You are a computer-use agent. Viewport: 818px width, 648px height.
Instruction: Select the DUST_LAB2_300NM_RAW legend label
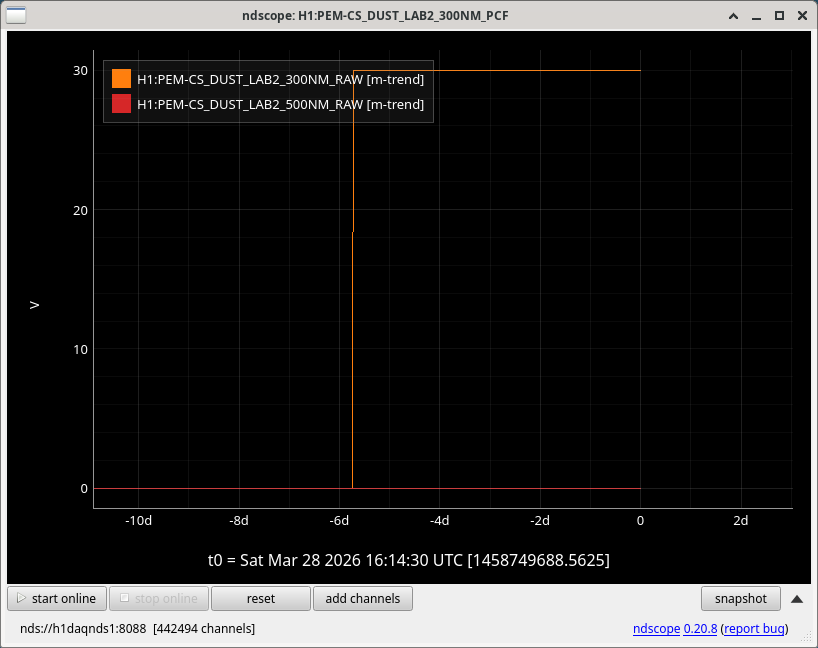(x=280, y=79)
